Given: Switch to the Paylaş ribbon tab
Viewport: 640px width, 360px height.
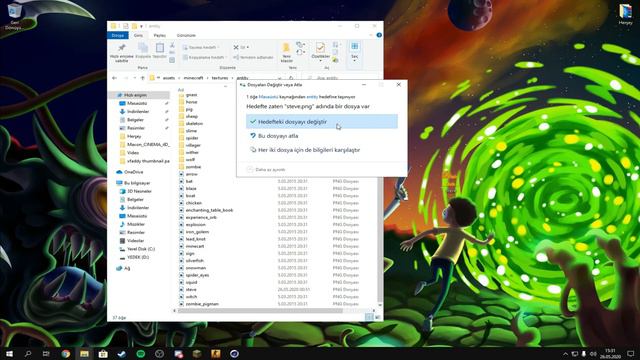Looking at the screenshot, I should click(160, 36).
